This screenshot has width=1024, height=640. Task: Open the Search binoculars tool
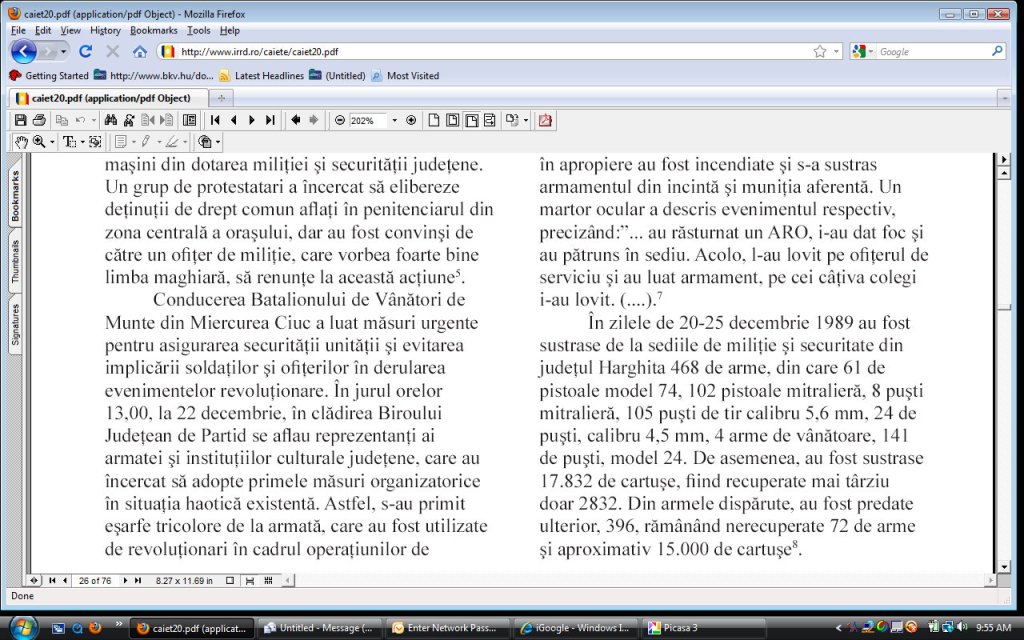coord(111,120)
